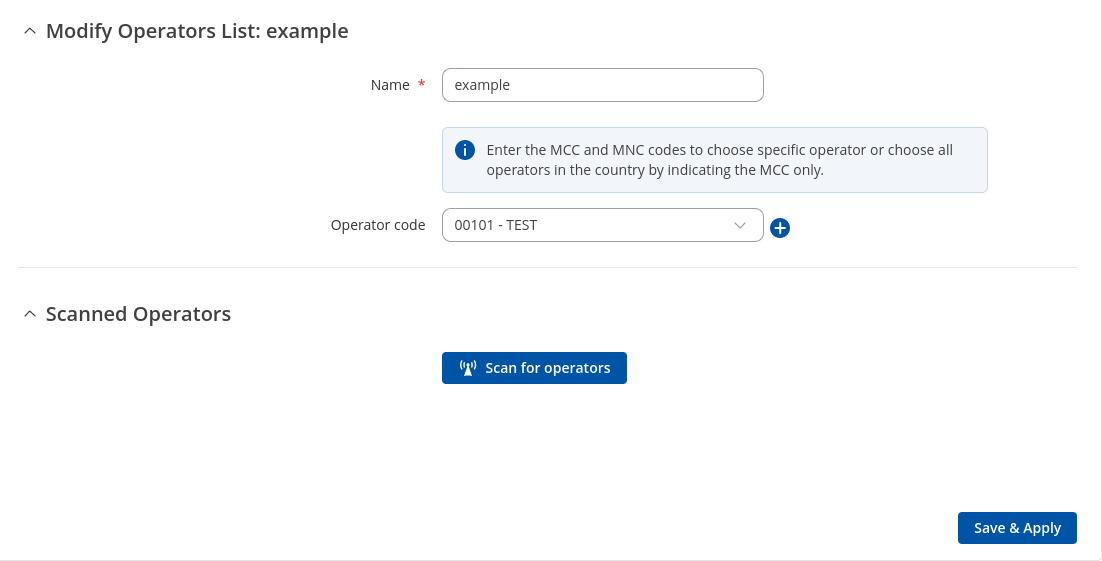
Task: Click the blue info icon in the notice
Action: [x=464, y=150]
